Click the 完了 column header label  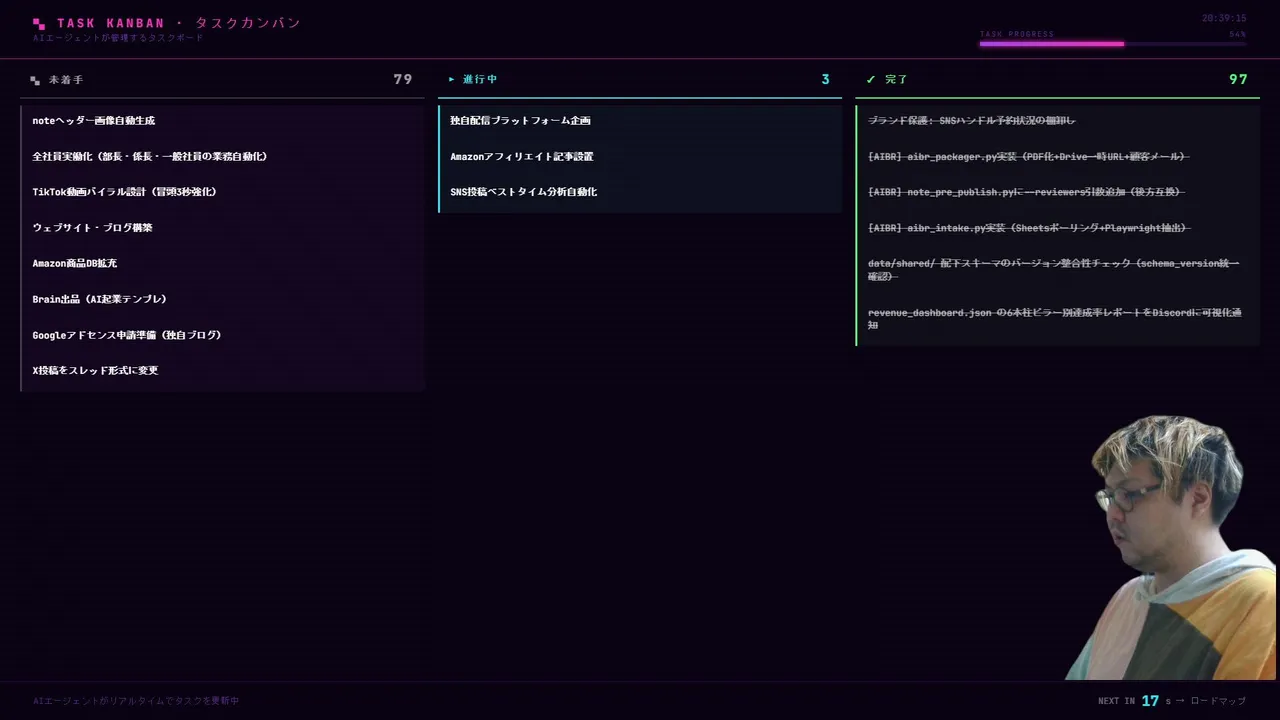[x=896, y=79]
